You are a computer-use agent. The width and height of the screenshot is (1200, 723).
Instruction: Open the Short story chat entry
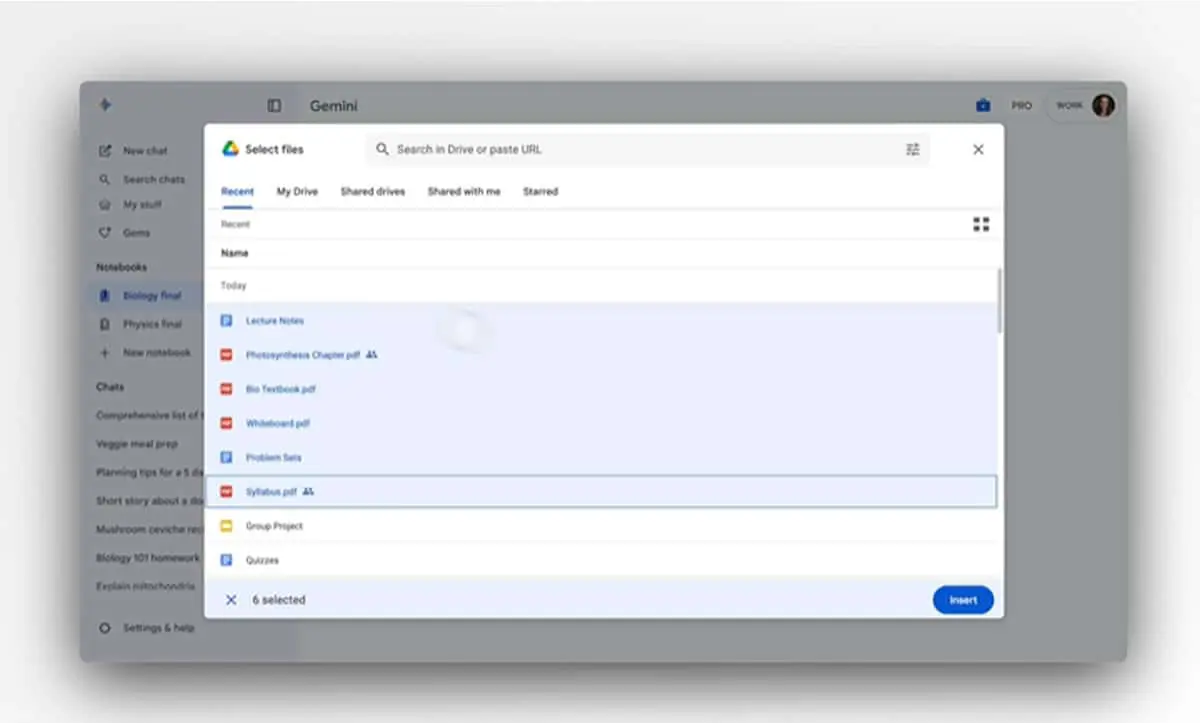coord(148,501)
